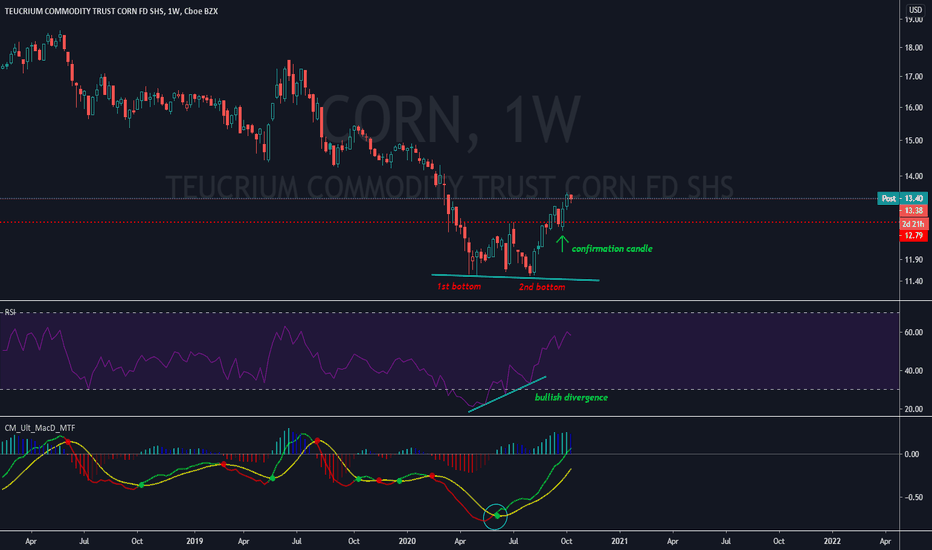Click the "bullish divergence" annotation text
This screenshot has height=550, width=932.
(571, 397)
